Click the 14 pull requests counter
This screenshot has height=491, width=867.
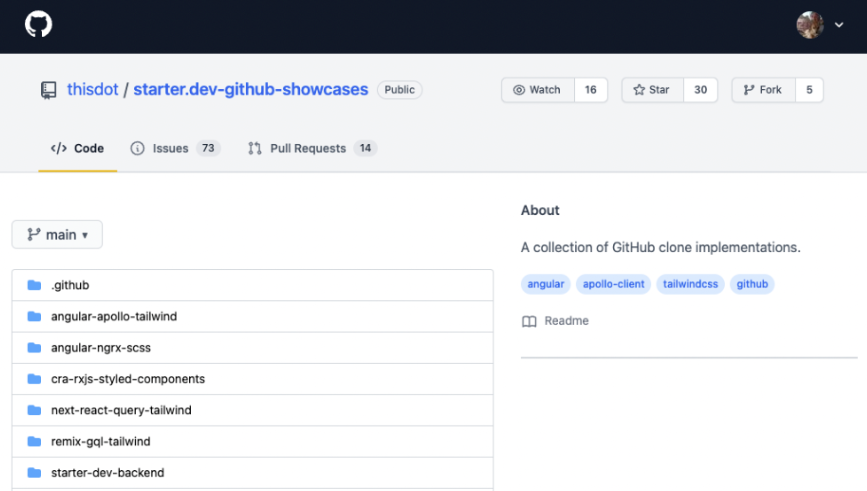click(x=365, y=148)
